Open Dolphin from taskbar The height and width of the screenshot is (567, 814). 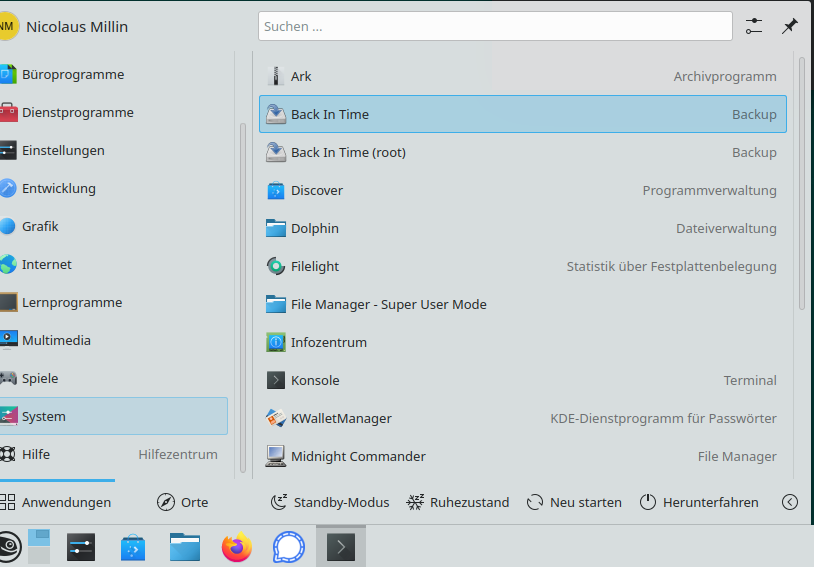click(185, 547)
